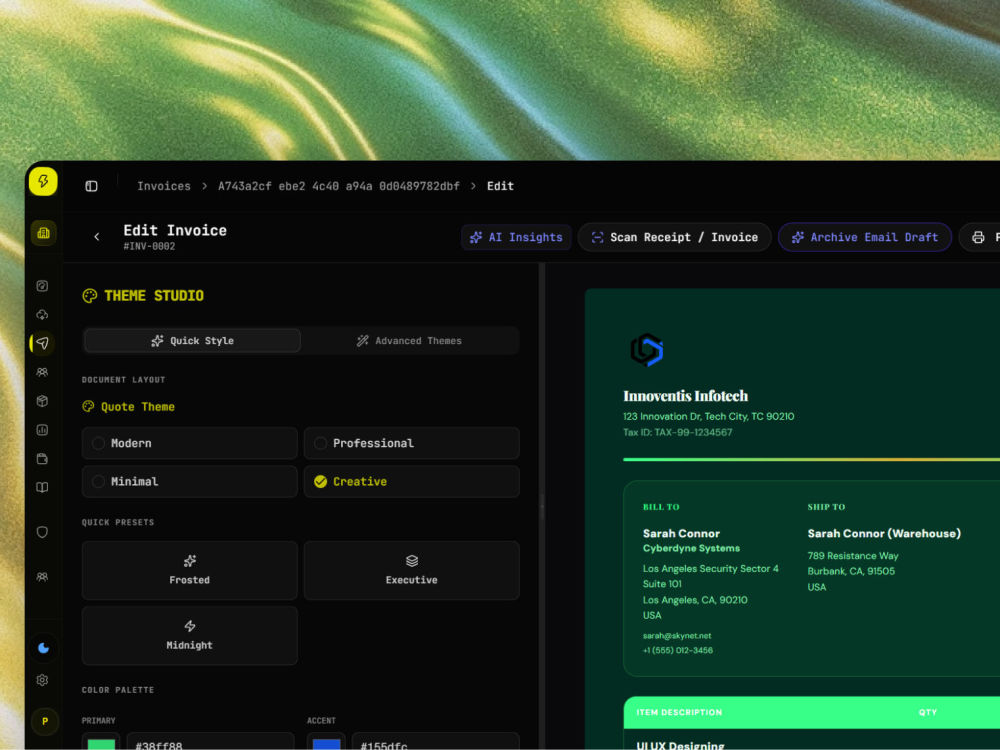The height and width of the screenshot is (750, 1000).
Task: Click the #INV-0002 invoice number text
Action: tap(149, 246)
